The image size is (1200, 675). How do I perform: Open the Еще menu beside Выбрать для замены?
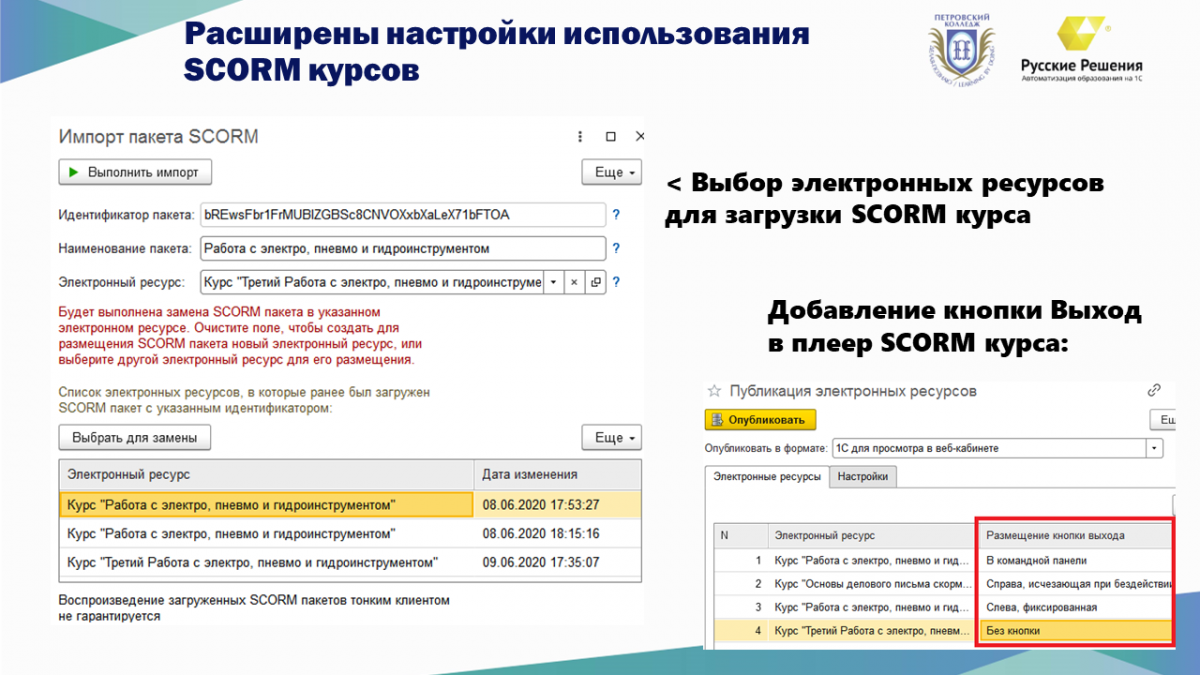click(x=611, y=437)
